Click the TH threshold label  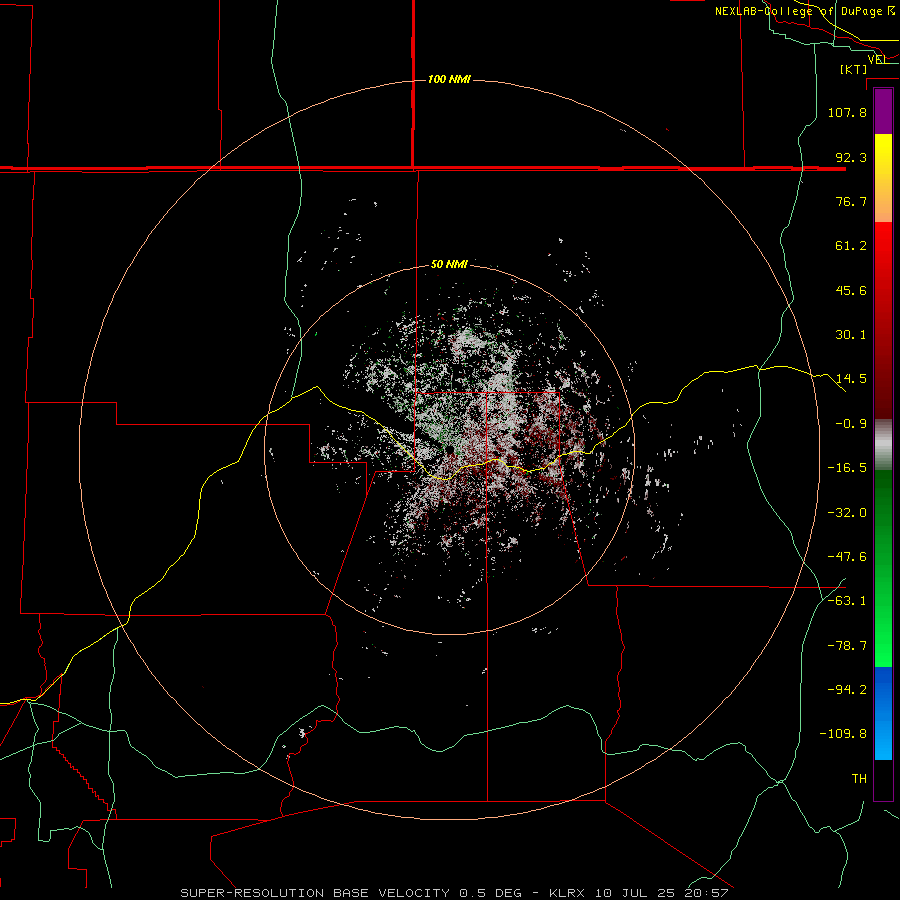[x=859, y=779]
